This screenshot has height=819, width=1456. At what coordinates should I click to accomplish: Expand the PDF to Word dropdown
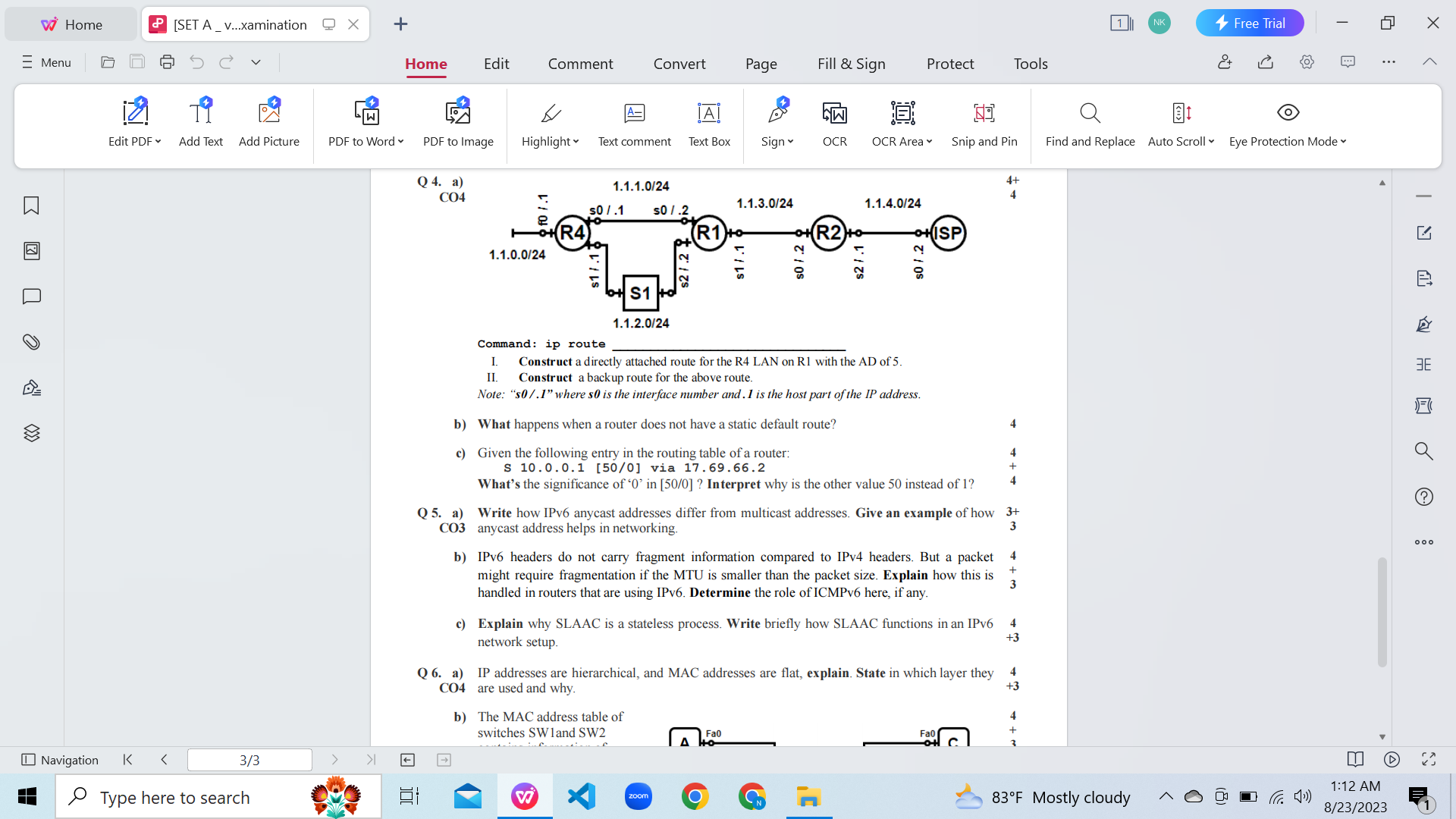[400, 142]
